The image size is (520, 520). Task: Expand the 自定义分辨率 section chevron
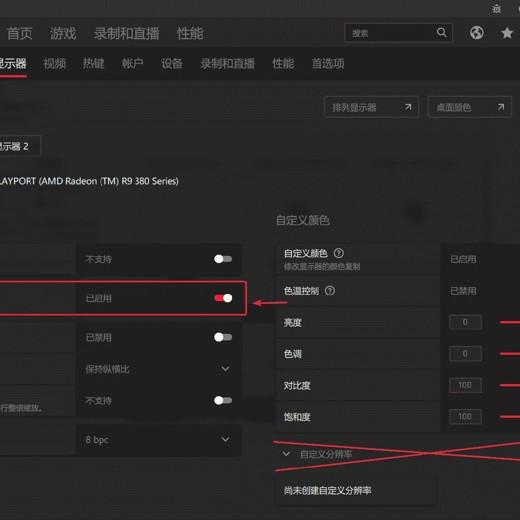(286, 454)
